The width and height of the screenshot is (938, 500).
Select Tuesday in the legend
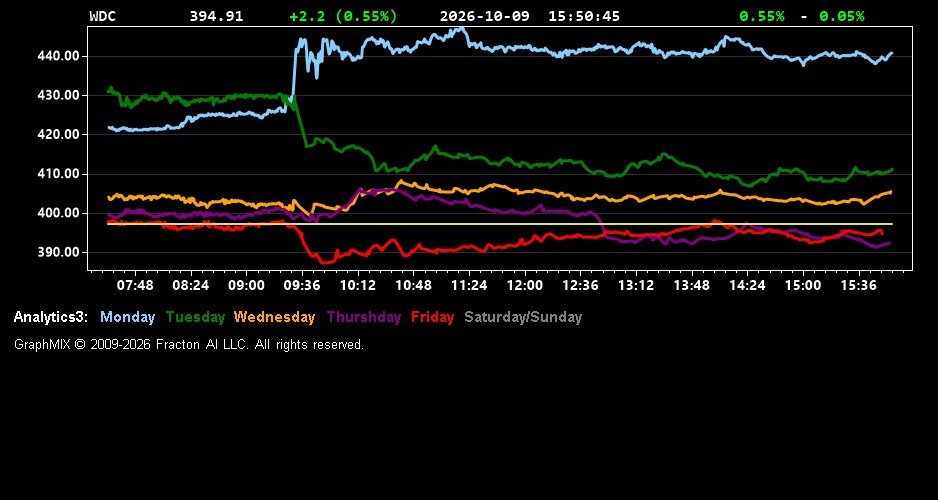195,317
